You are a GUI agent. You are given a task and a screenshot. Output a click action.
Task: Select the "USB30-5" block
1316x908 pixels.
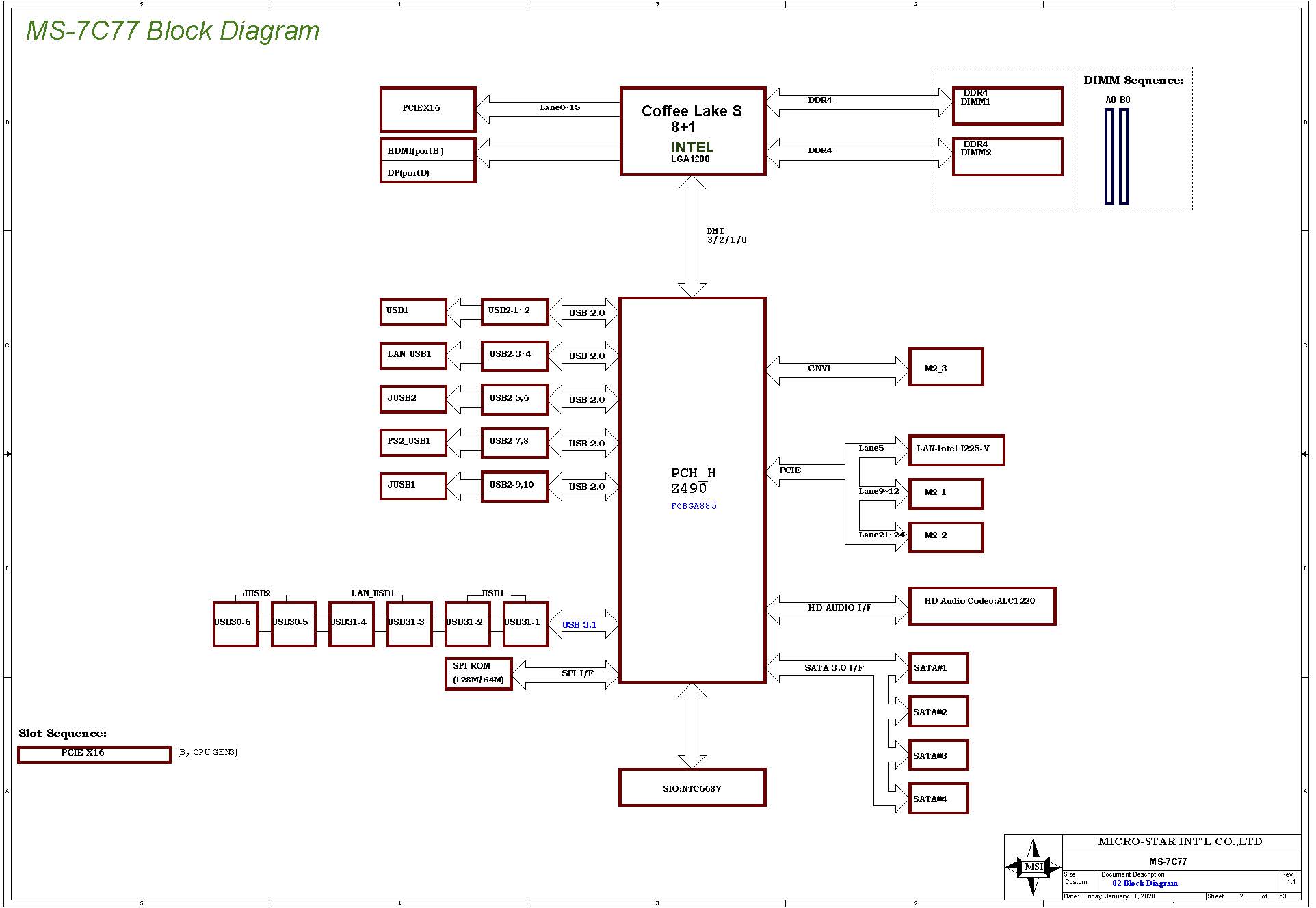294,624
